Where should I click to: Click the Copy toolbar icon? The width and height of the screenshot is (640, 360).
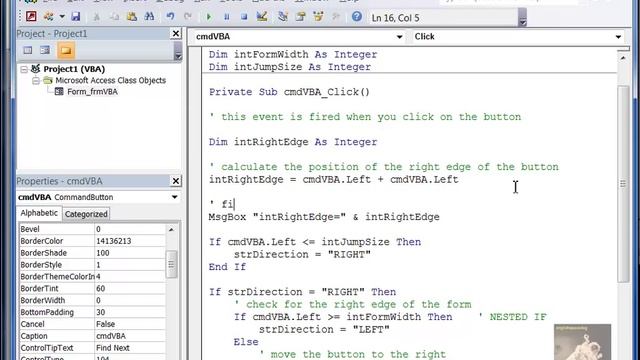[x=114, y=17]
